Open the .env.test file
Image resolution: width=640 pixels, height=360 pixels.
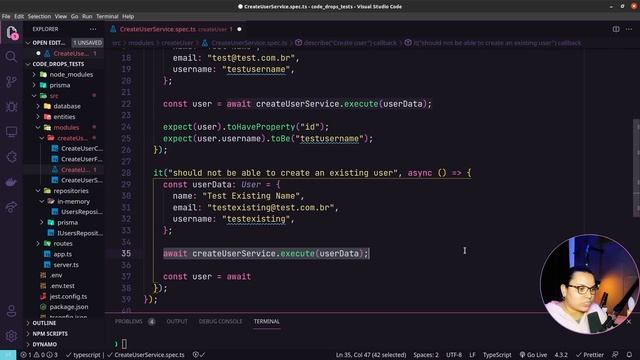click(62, 286)
